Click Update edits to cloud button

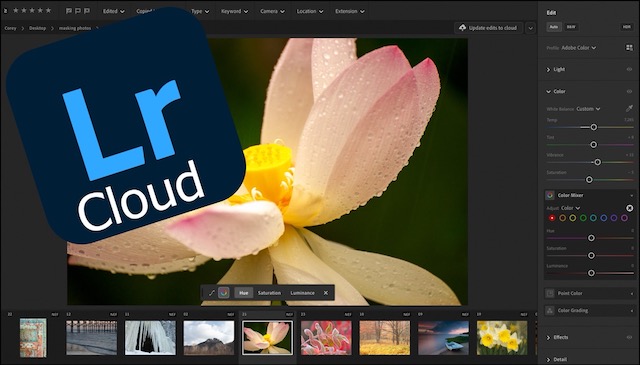(x=489, y=28)
